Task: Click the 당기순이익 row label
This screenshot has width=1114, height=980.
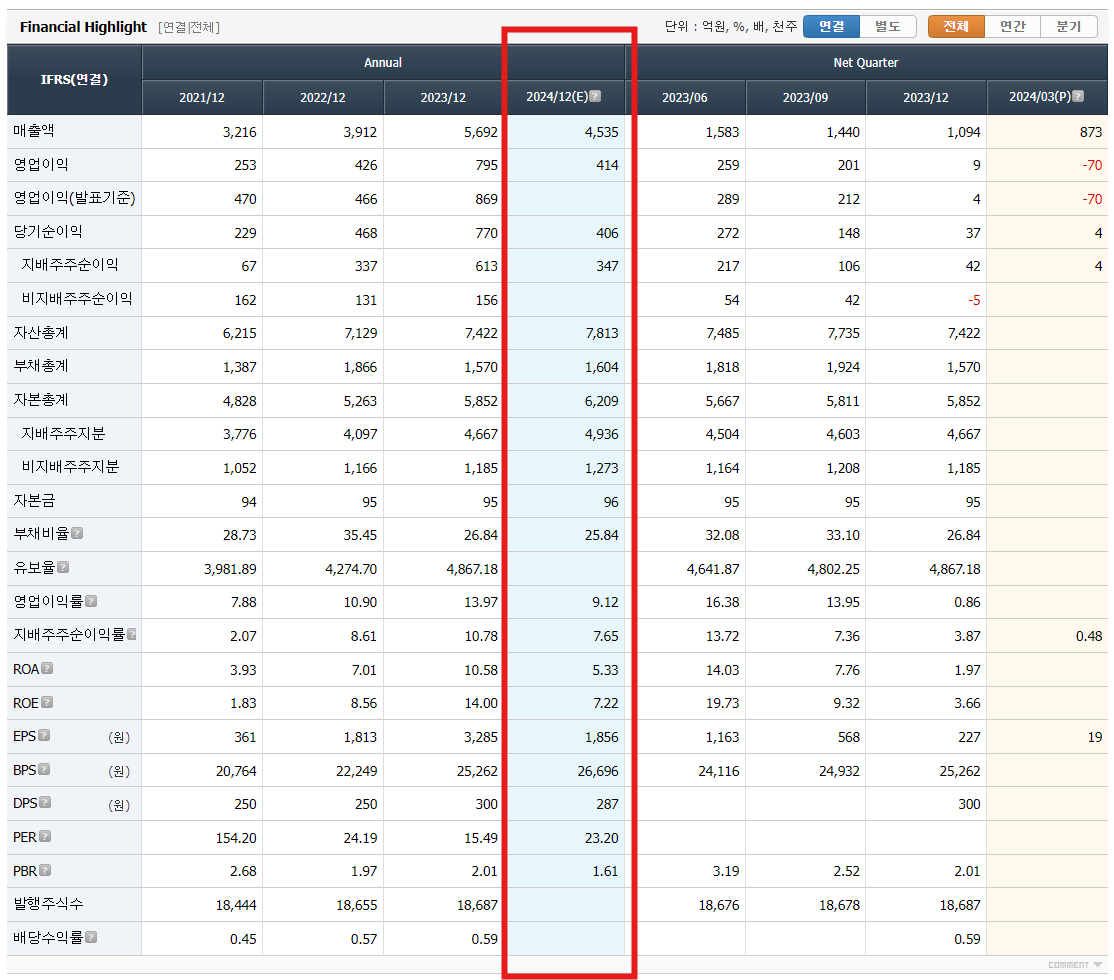Action: coord(48,232)
